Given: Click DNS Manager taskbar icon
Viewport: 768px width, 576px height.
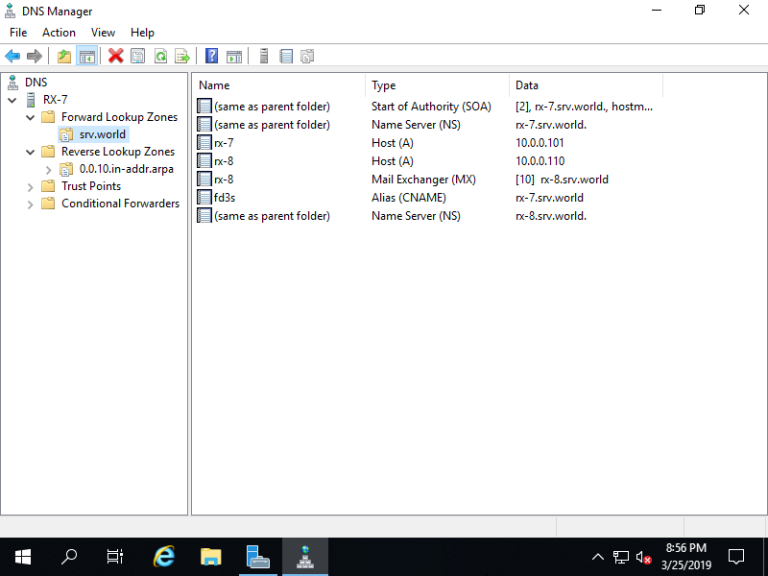Looking at the screenshot, I should coord(305,556).
